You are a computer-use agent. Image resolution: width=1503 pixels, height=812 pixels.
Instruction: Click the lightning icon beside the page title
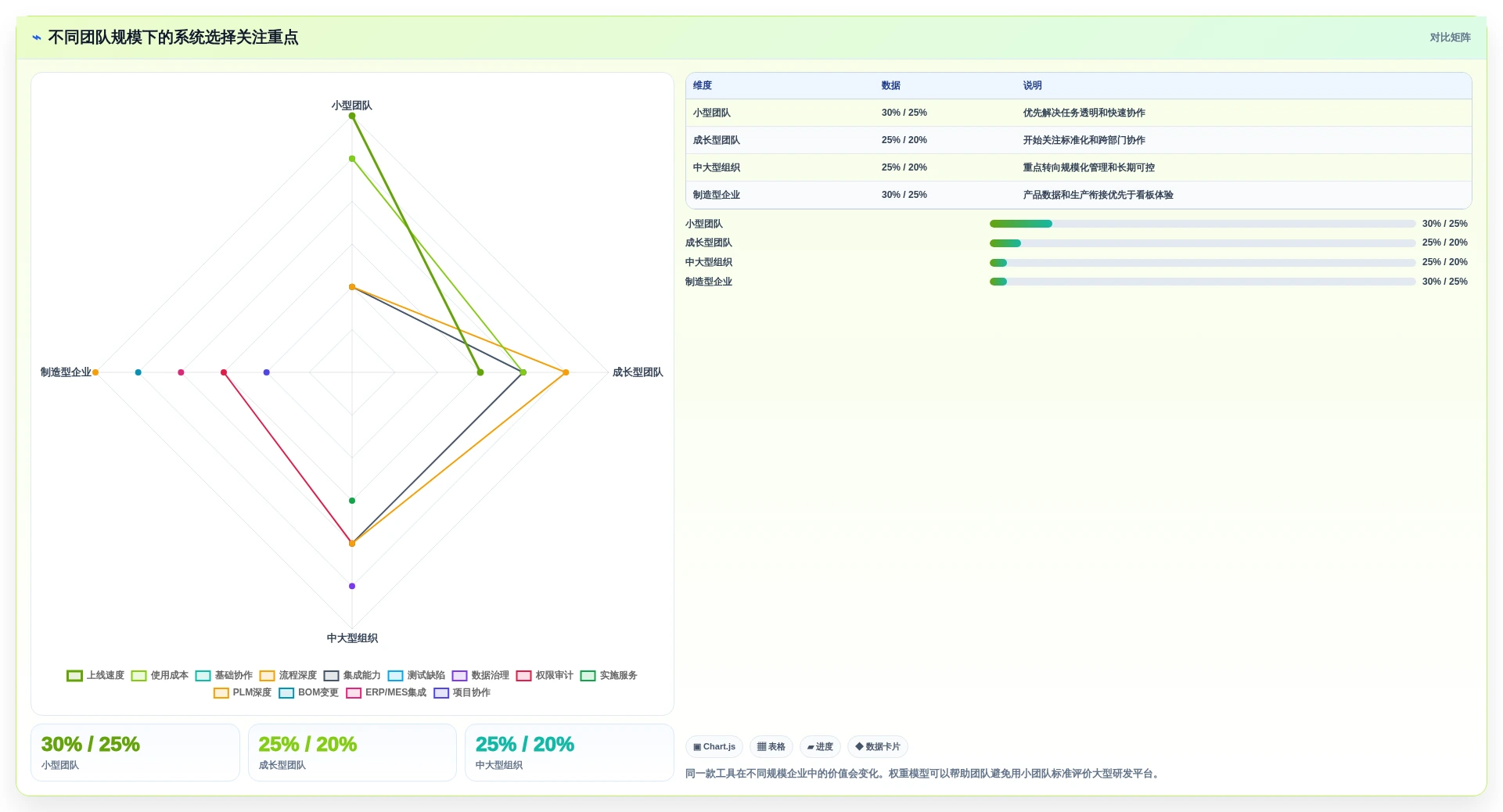(37, 38)
